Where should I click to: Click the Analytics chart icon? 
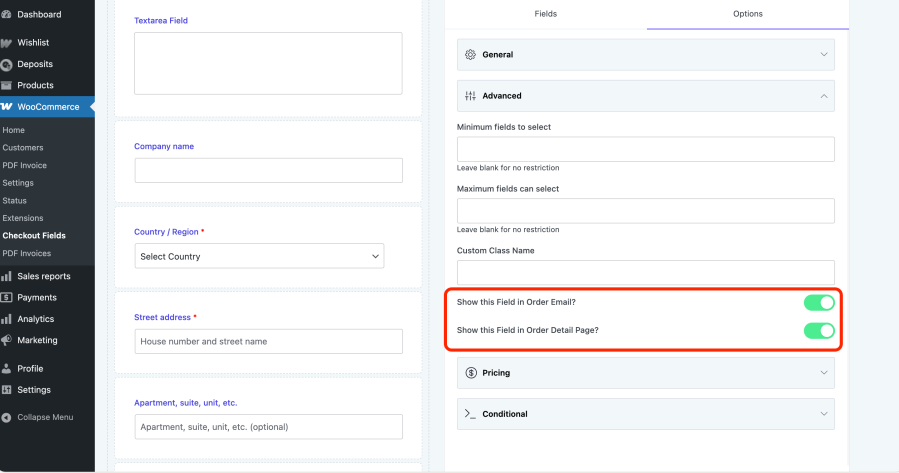[7, 319]
